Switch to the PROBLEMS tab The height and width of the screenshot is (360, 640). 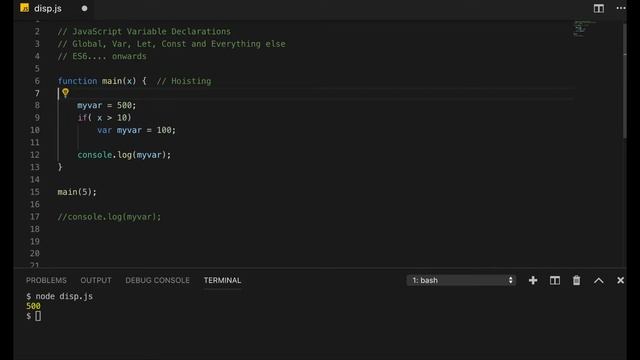click(46, 280)
